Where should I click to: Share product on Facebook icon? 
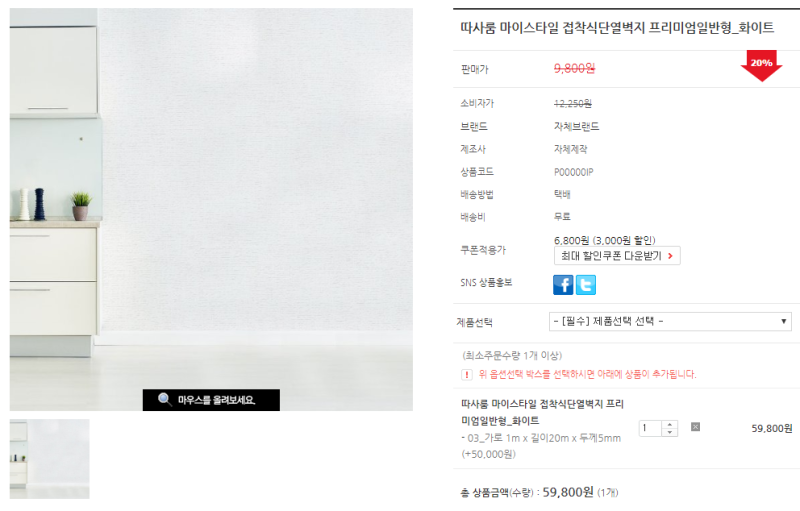point(563,285)
